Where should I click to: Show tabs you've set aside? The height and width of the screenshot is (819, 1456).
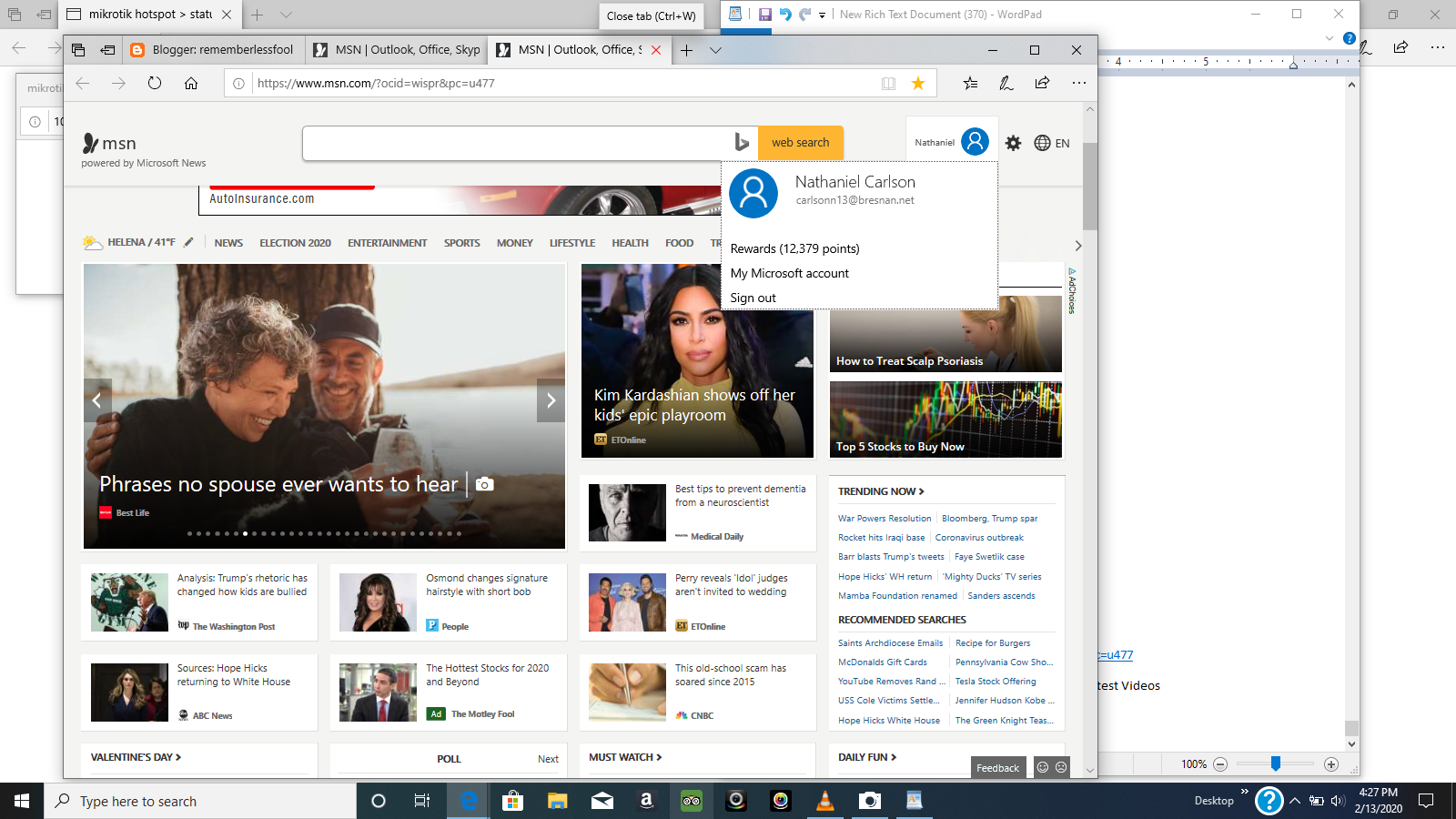[78, 50]
